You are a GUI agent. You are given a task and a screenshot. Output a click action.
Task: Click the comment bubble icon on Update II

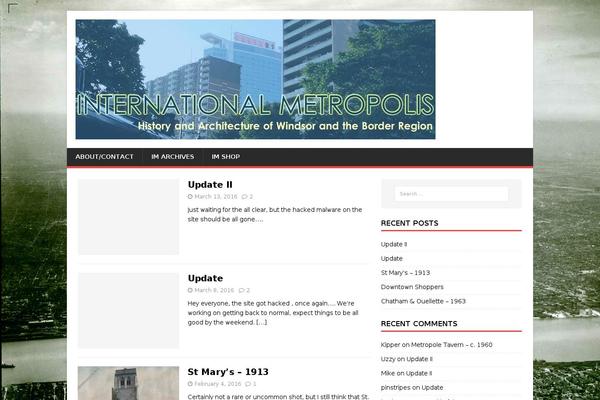coord(245,197)
